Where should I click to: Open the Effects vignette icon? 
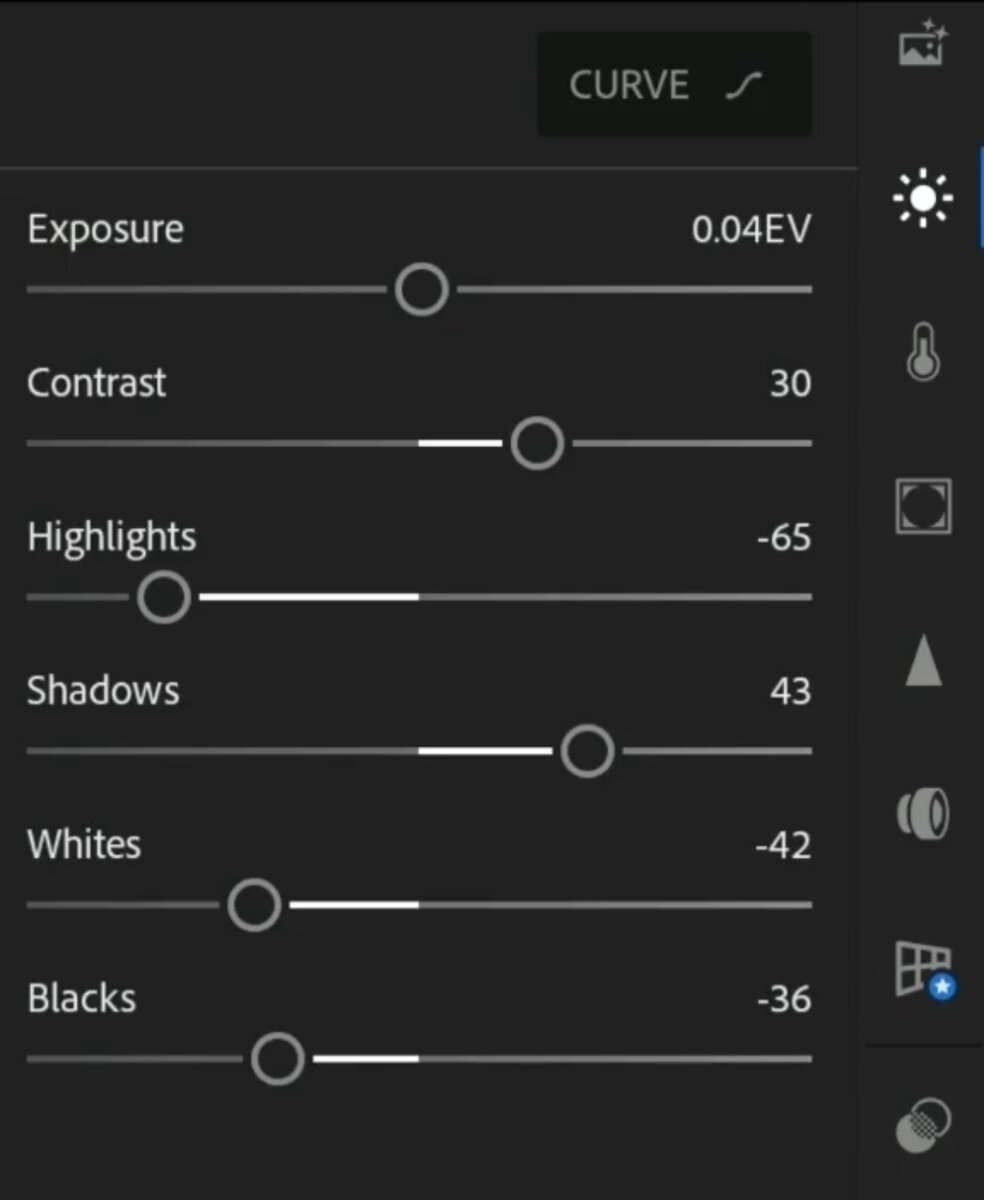(922, 506)
